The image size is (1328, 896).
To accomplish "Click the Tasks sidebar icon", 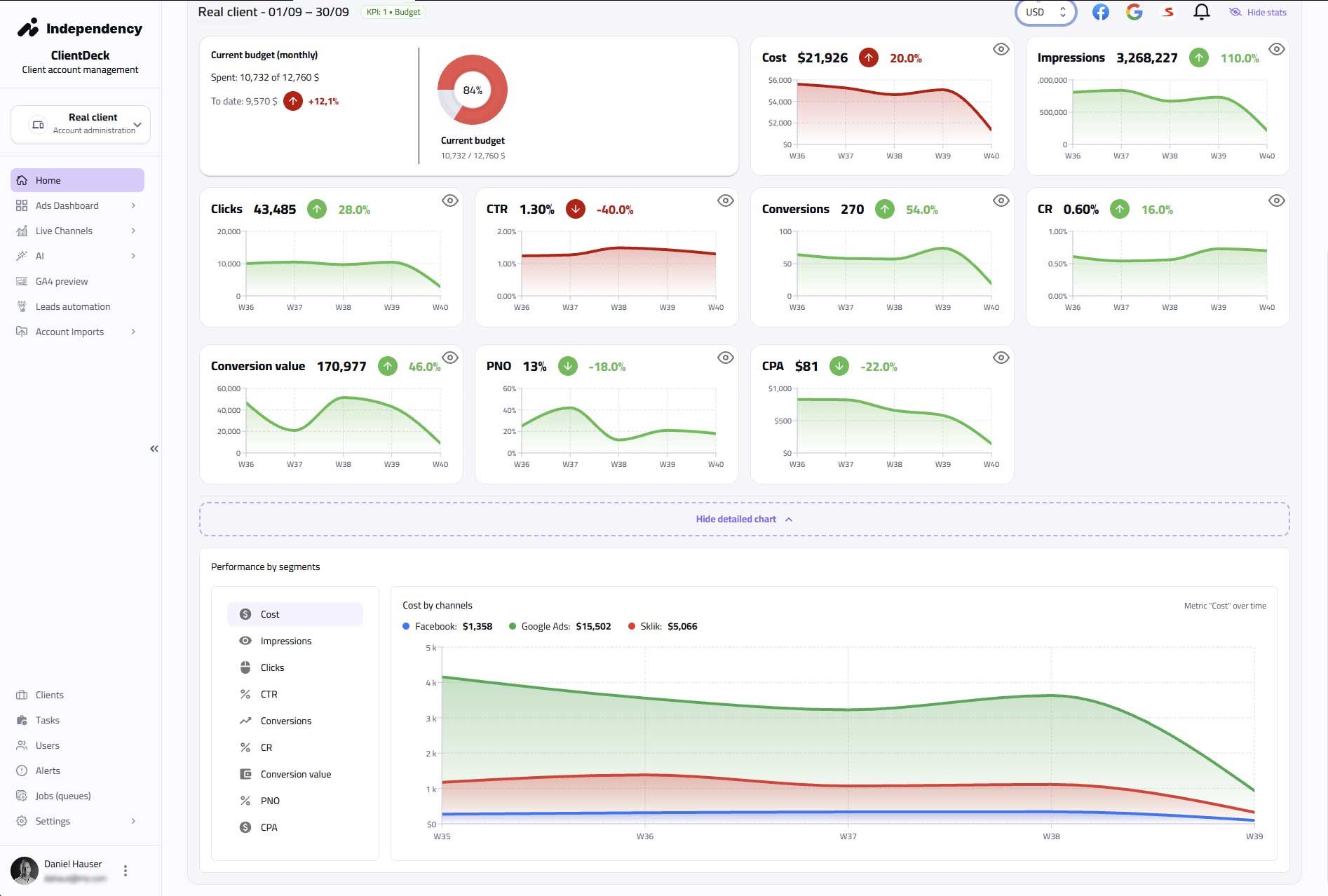I will click(x=22, y=720).
